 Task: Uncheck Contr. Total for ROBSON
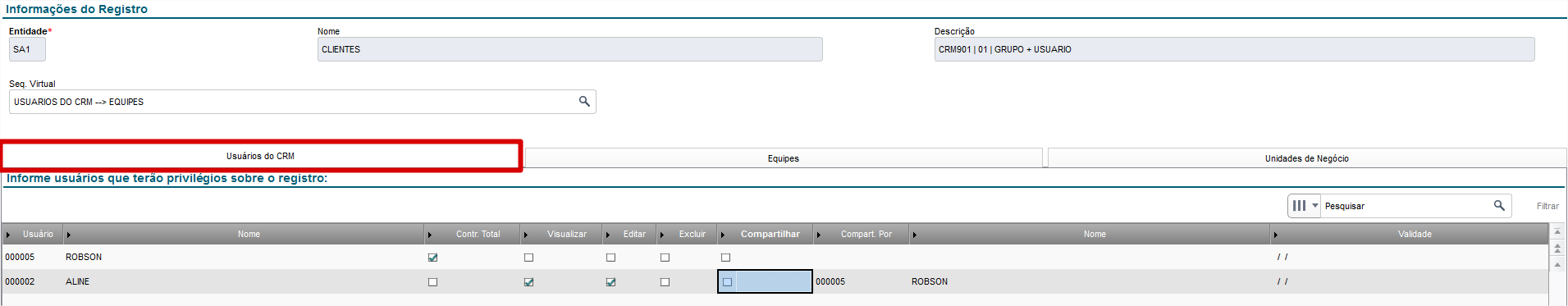433,258
